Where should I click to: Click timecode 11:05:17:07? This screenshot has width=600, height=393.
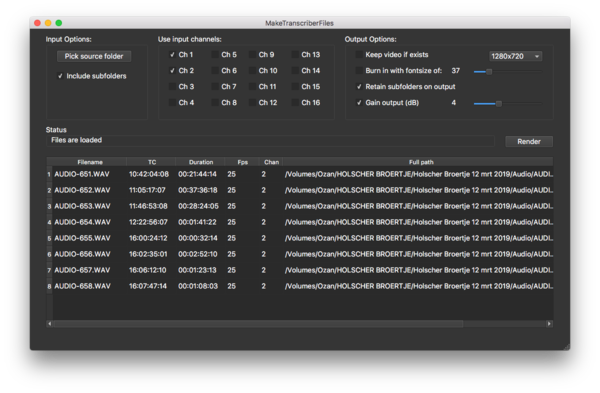tap(147, 190)
